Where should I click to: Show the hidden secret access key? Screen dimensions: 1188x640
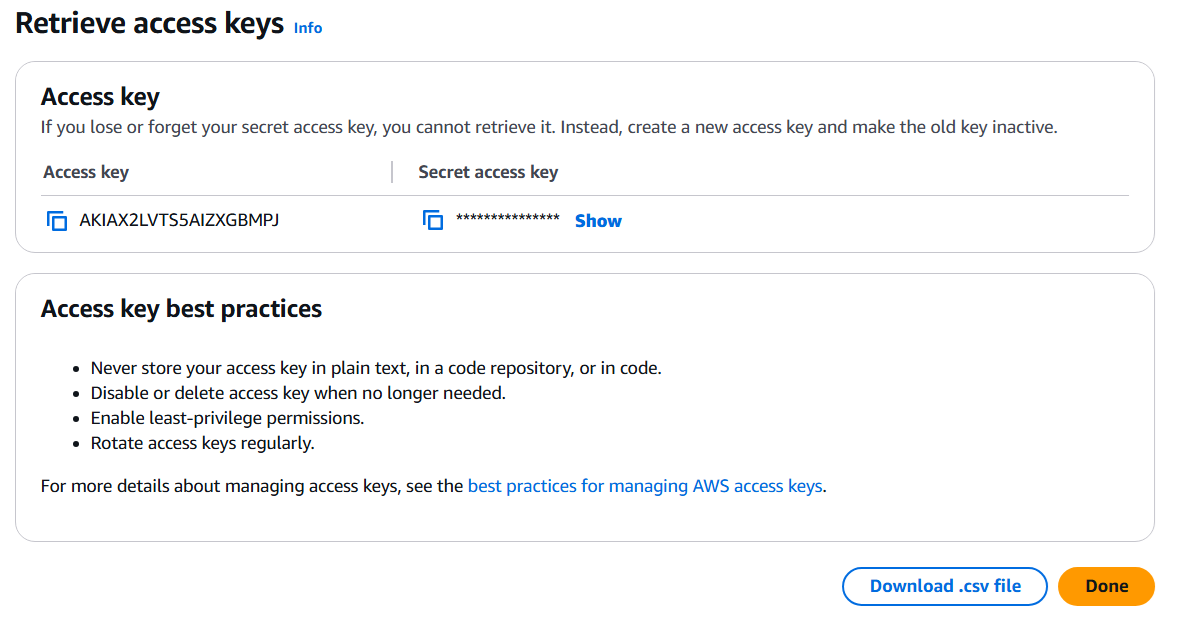598,221
